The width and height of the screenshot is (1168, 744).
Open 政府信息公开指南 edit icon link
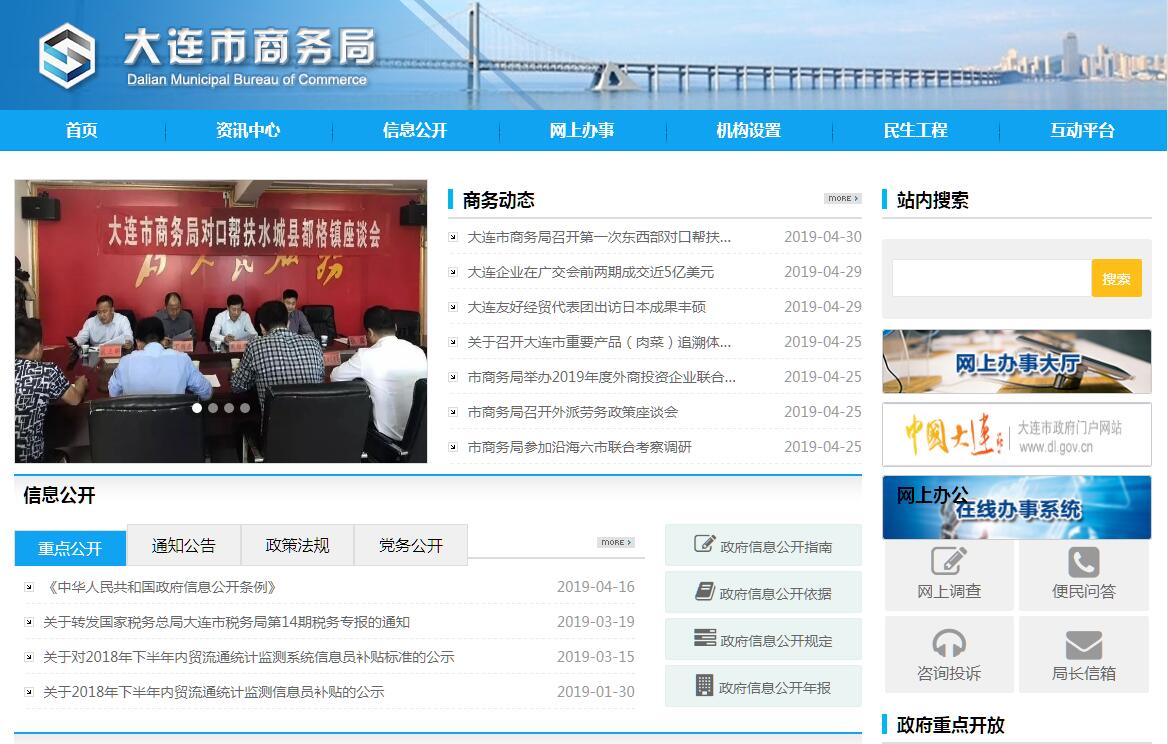705,544
